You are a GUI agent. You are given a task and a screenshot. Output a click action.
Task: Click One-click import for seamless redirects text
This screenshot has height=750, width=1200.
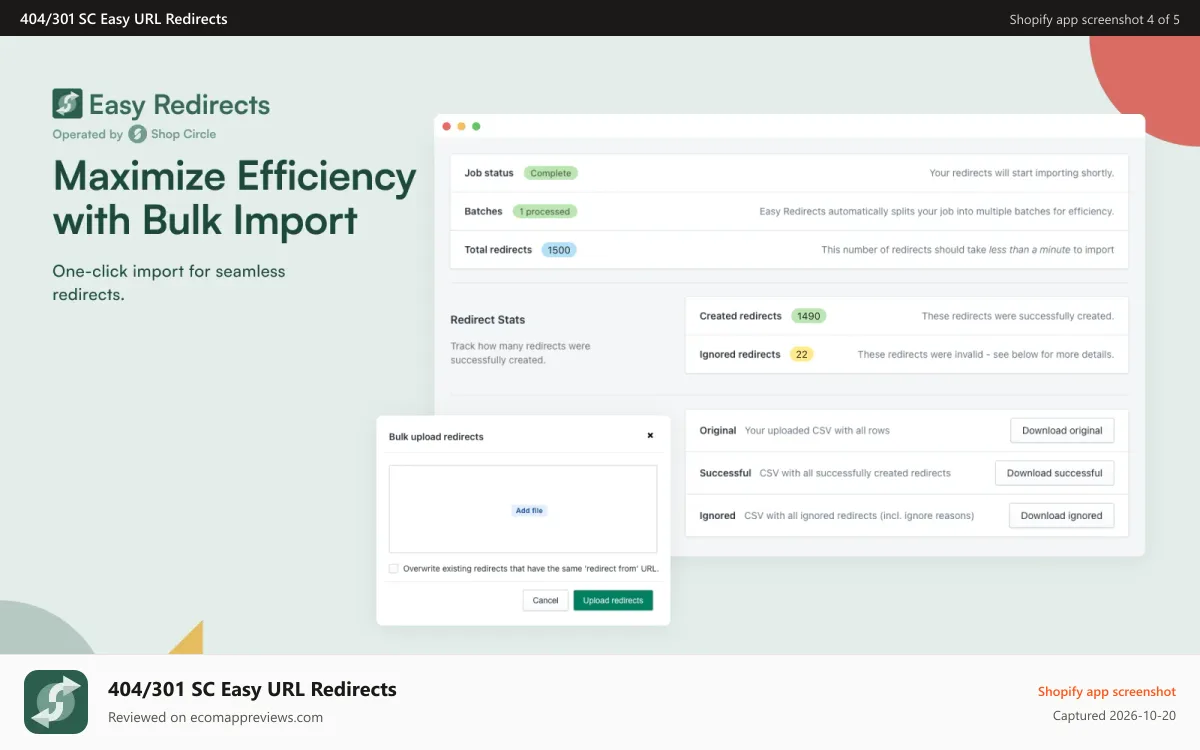point(169,283)
